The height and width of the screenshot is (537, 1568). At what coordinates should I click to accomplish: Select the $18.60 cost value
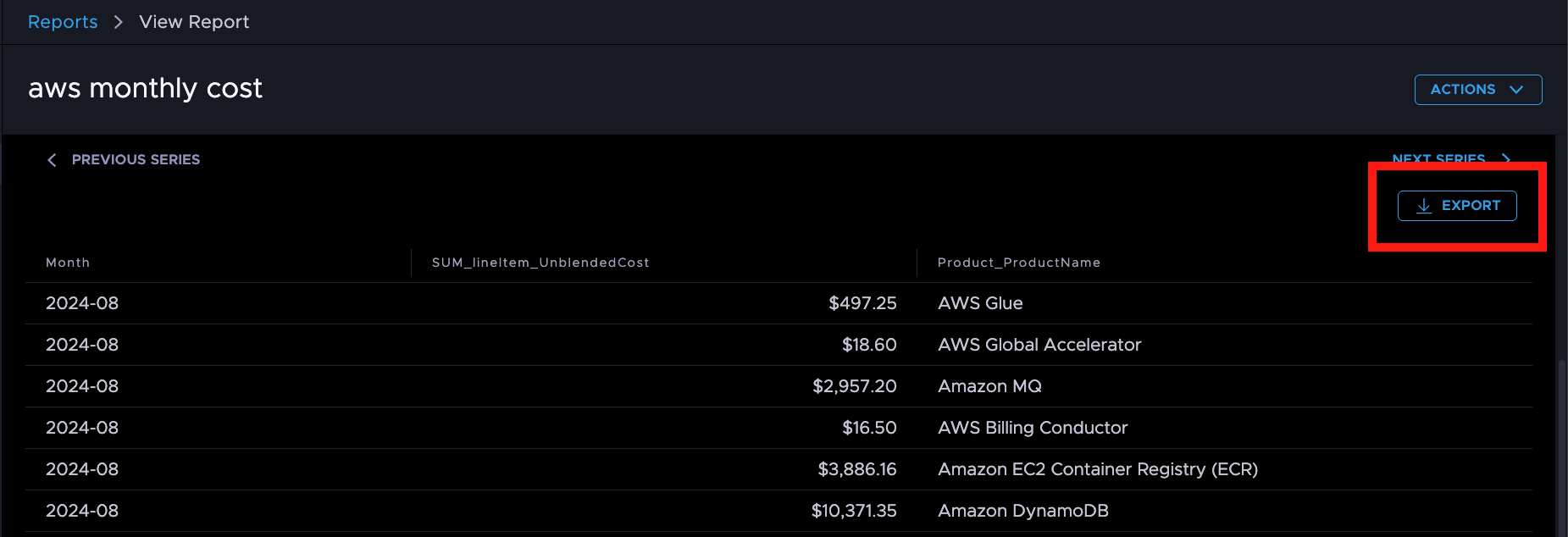869,345
